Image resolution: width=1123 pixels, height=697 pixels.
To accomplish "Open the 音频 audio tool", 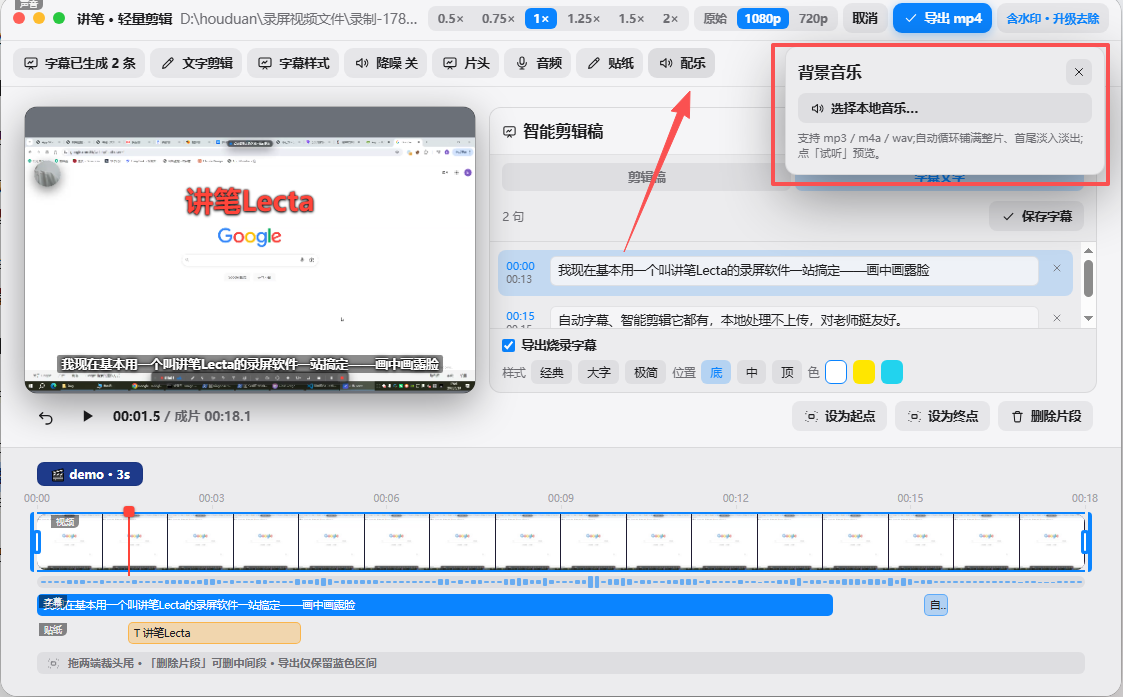I will coord(538,63).
